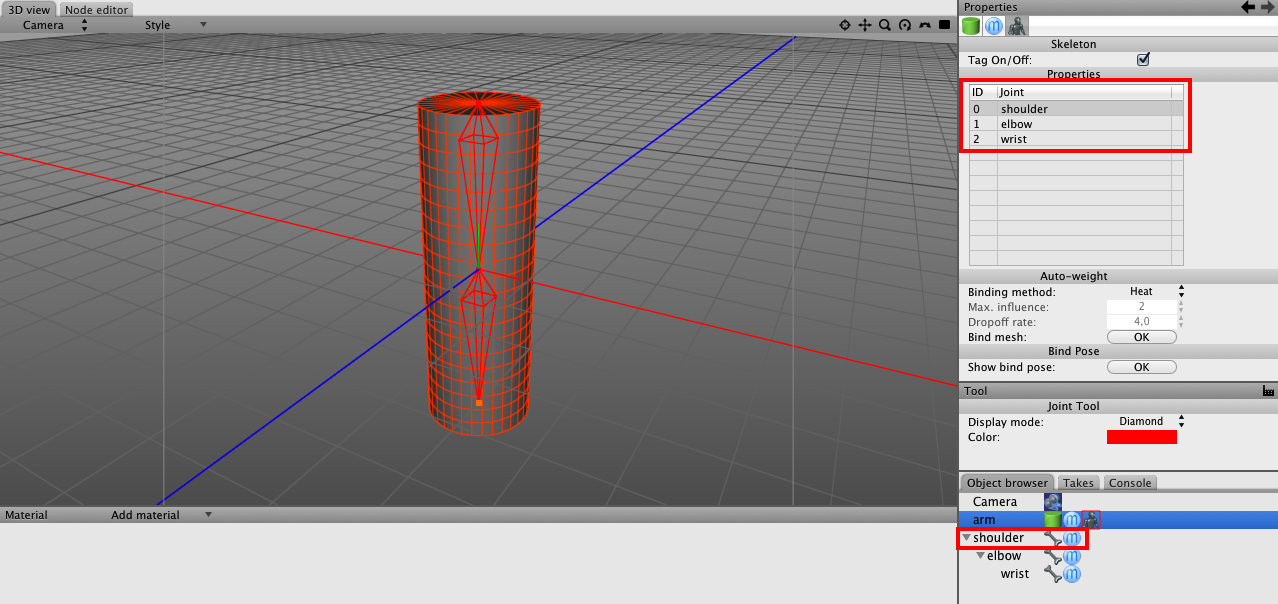Go back using Properties panel left arrow

pyautogui.click(x=1248, y=7)
